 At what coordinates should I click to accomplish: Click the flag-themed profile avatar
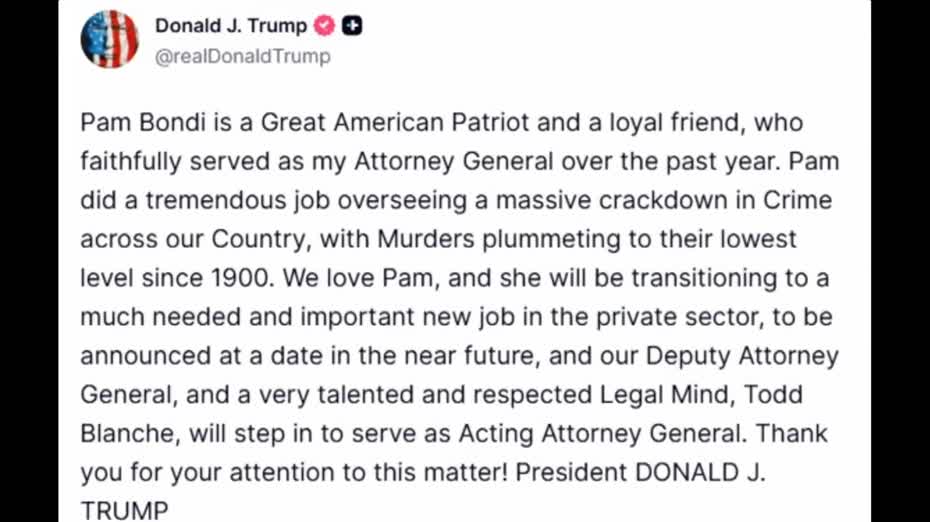click(109, 39)
